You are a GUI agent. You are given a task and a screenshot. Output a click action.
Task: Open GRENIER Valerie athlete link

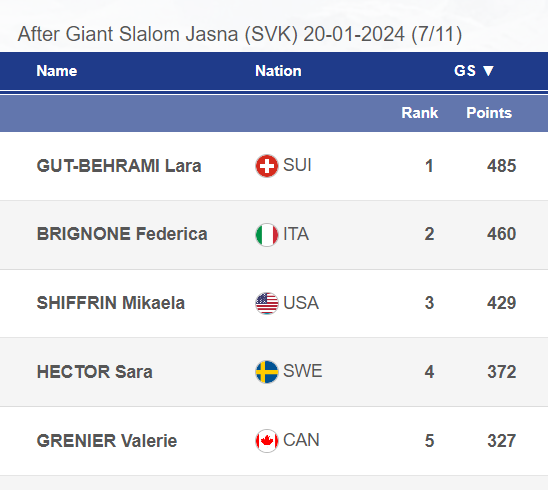click(x=107, y=440)
